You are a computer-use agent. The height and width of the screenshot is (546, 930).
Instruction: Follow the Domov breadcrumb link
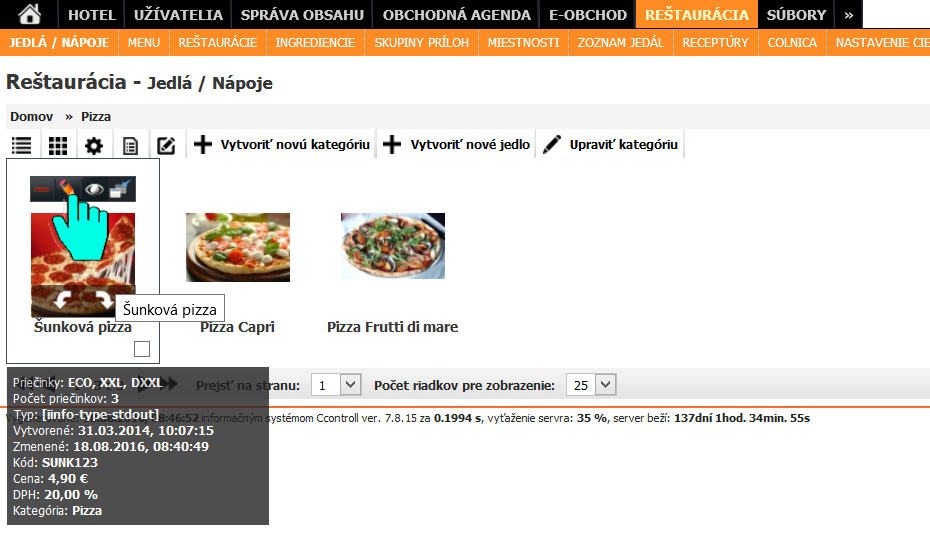pyautogui.click(x=31, y=117)
